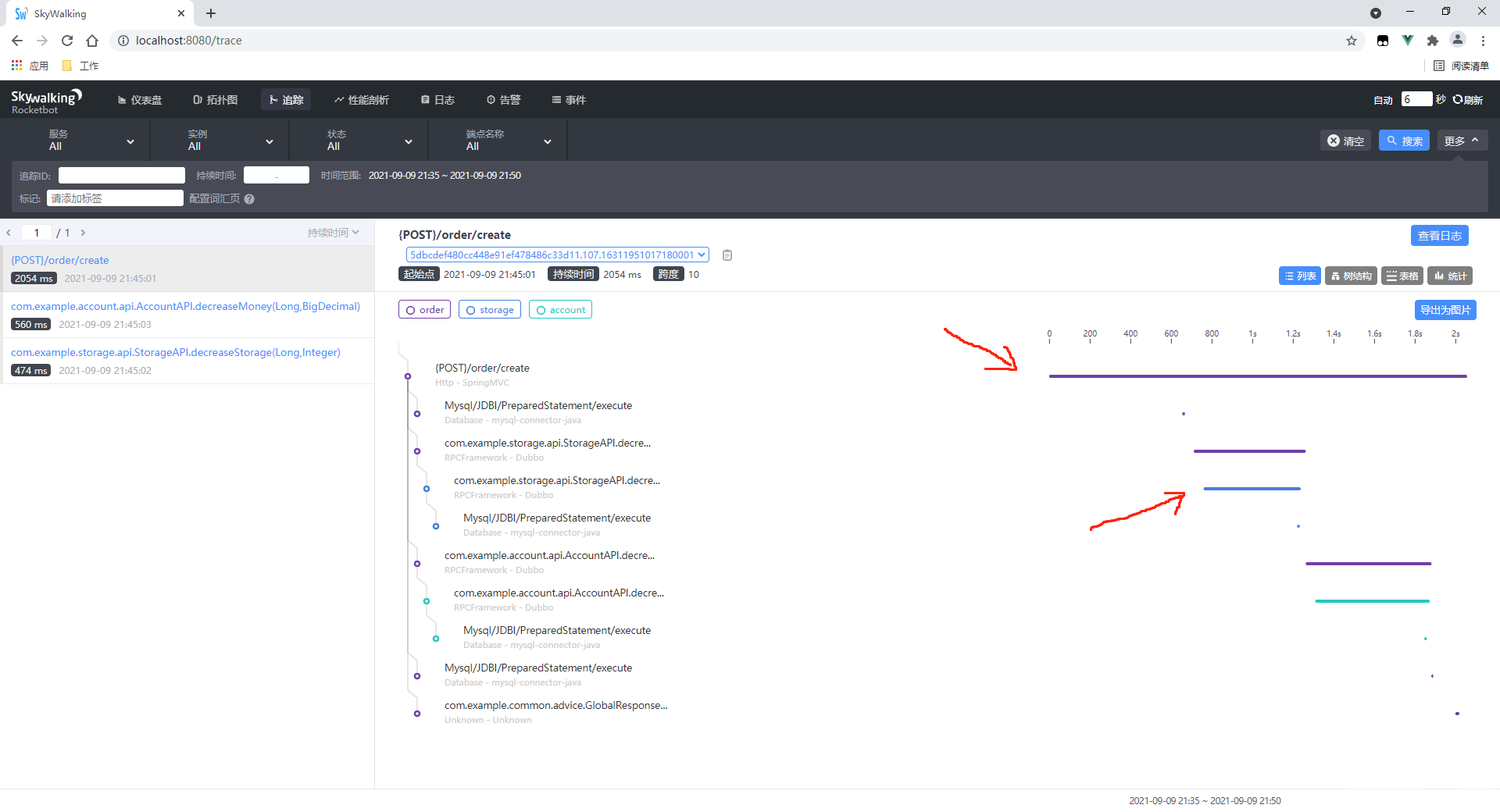Click the 查看日志 view logs button

point(1440,236)
